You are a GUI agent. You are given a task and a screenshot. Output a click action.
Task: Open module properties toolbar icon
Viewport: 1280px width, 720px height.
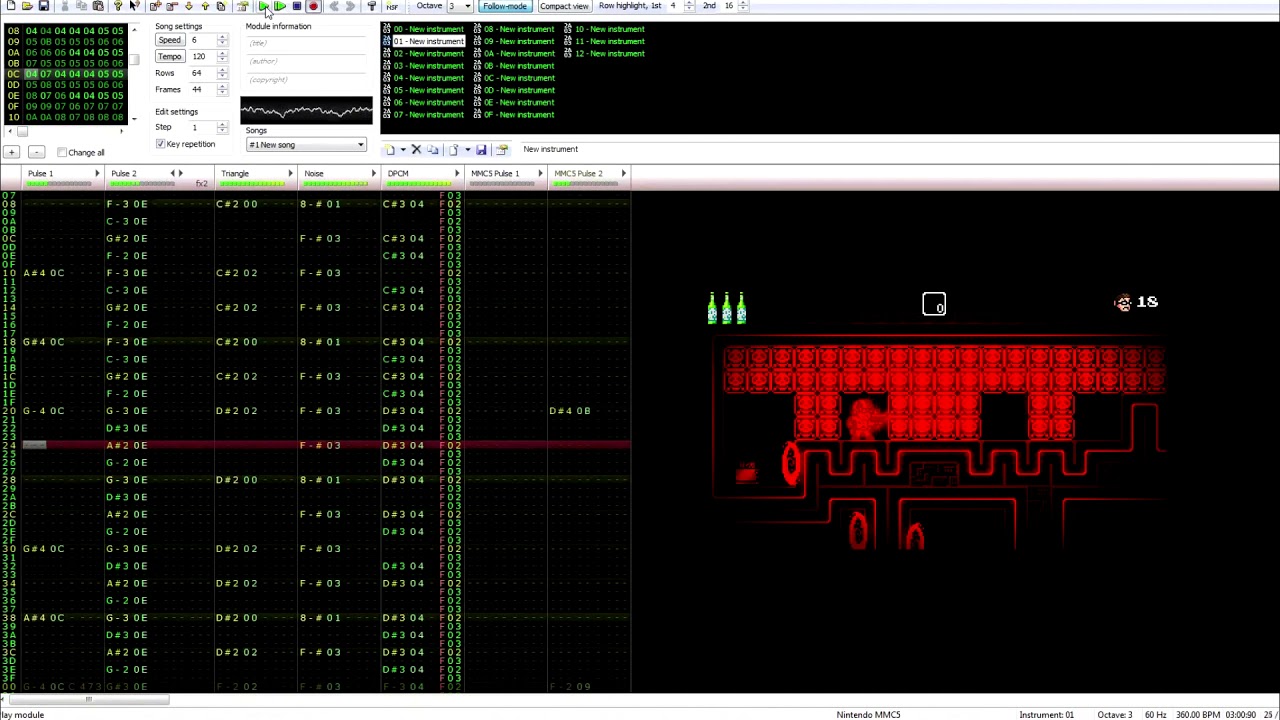tap(242, 6)
